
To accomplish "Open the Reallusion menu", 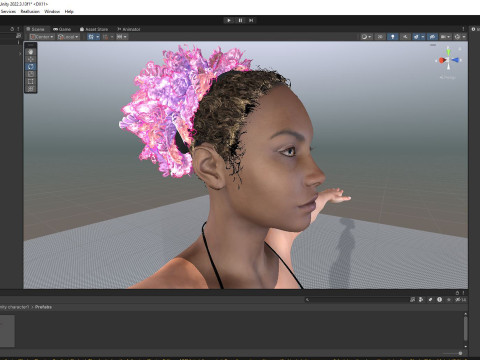I will [30, 11].
